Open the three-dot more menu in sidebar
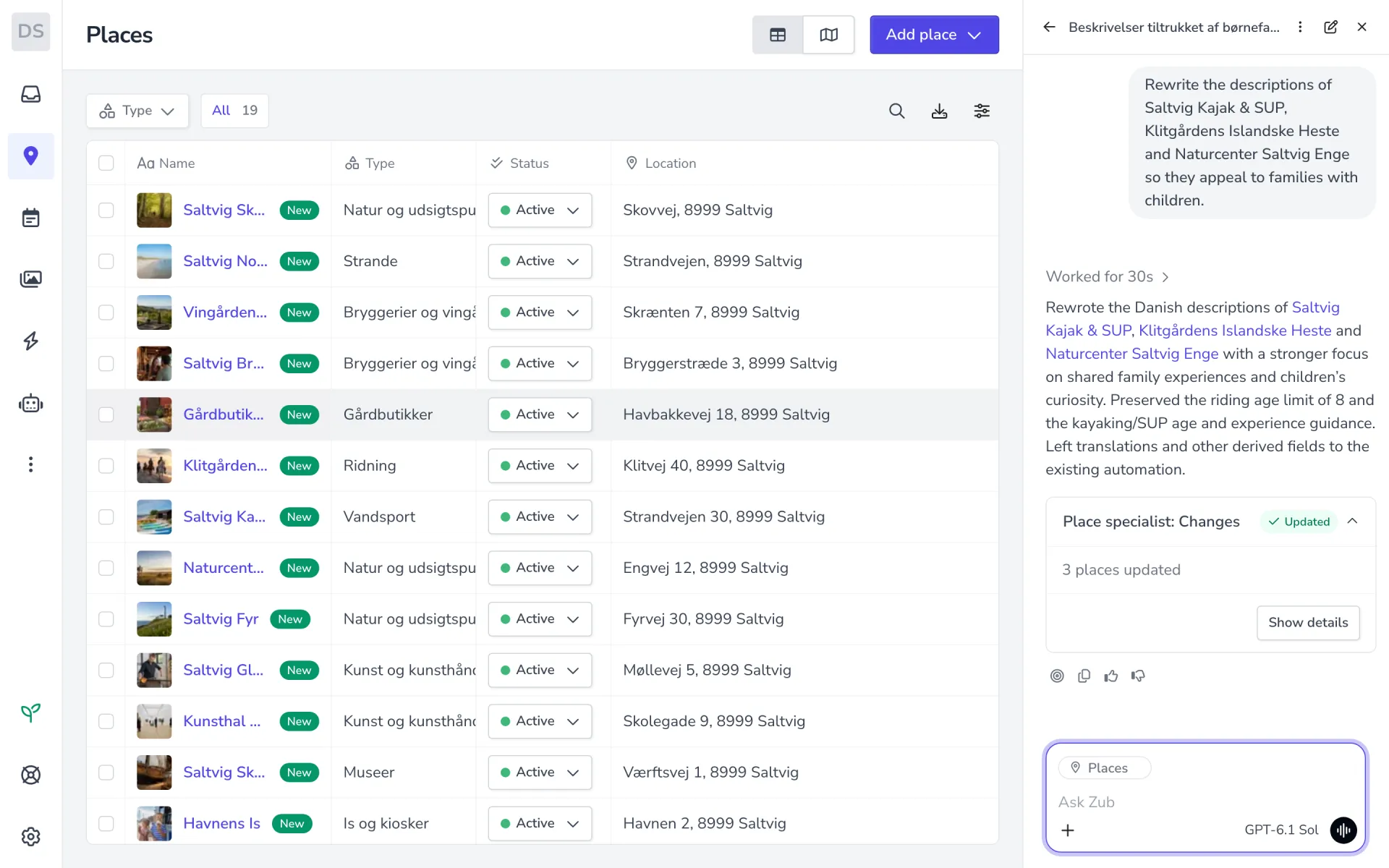This screenshot has width=1389, height=868. tap(30, 464)
